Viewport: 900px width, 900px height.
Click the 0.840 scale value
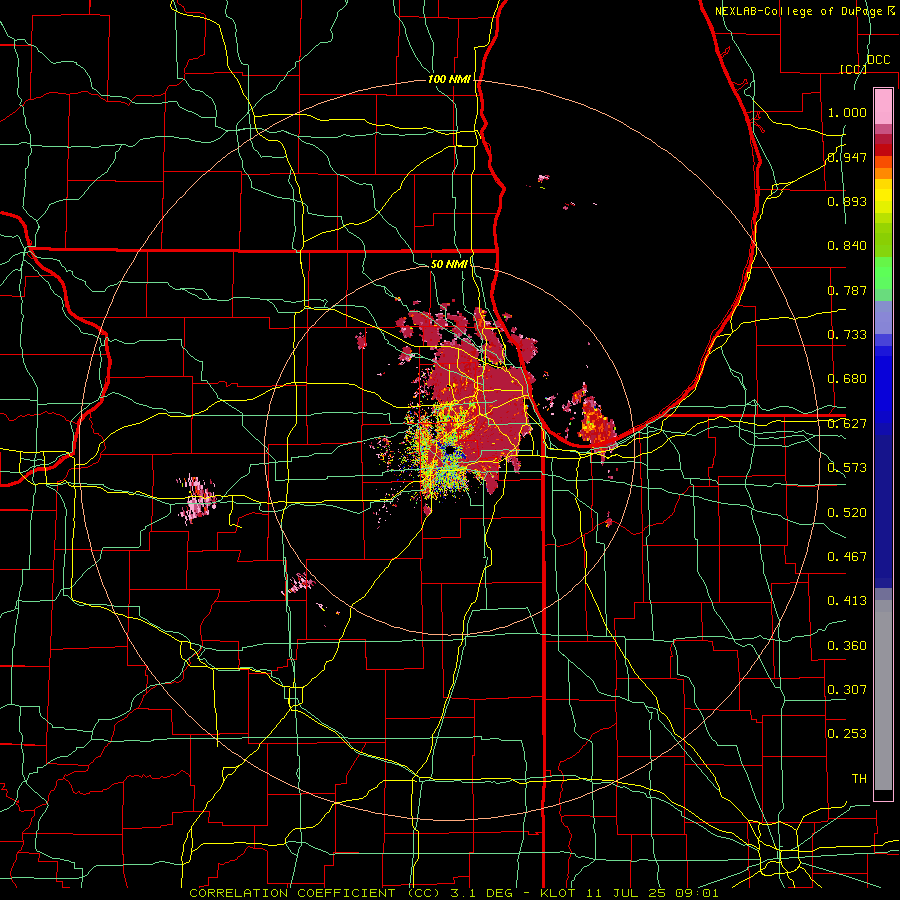[847, 246]
